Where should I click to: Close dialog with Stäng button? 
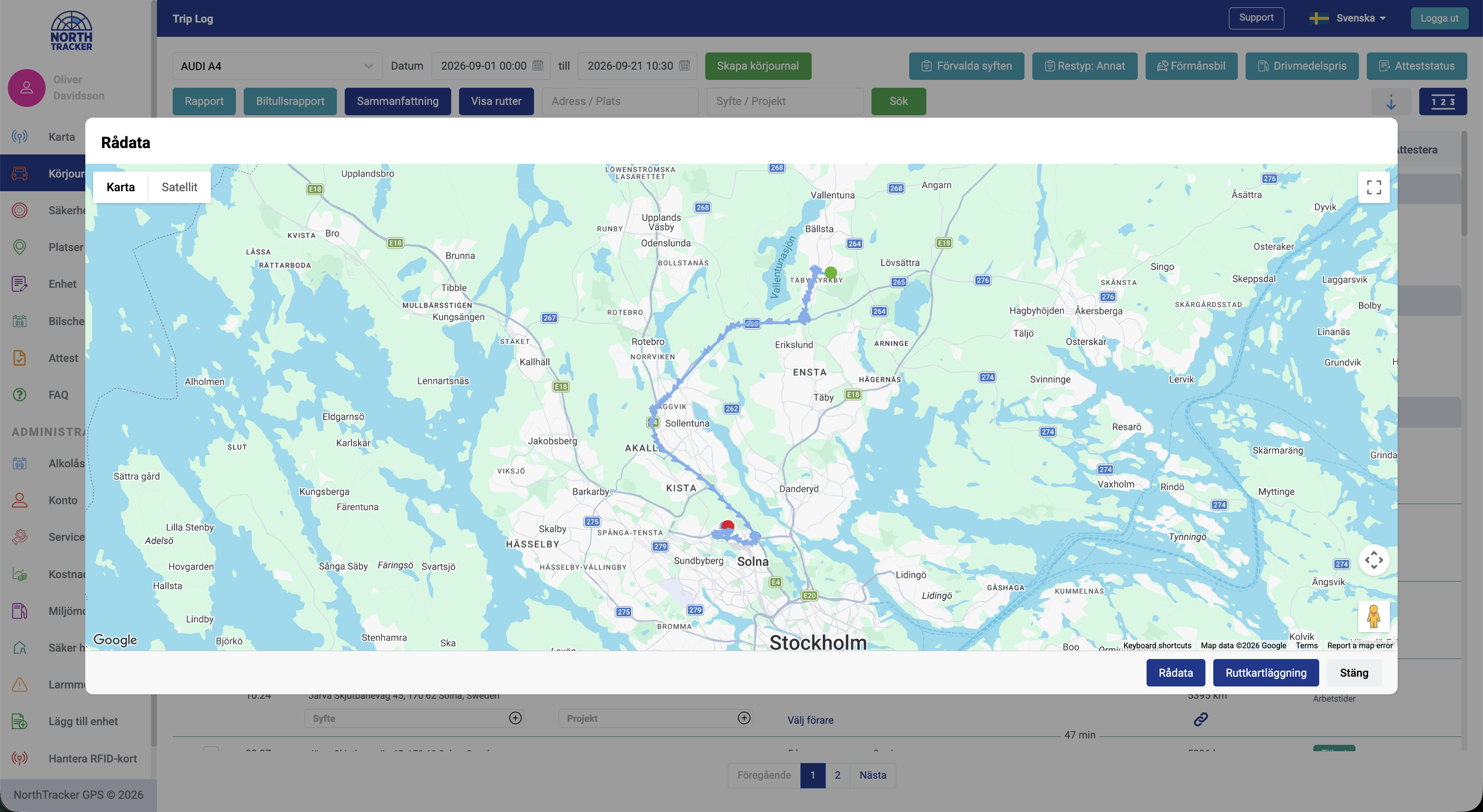coord(1354,673)
